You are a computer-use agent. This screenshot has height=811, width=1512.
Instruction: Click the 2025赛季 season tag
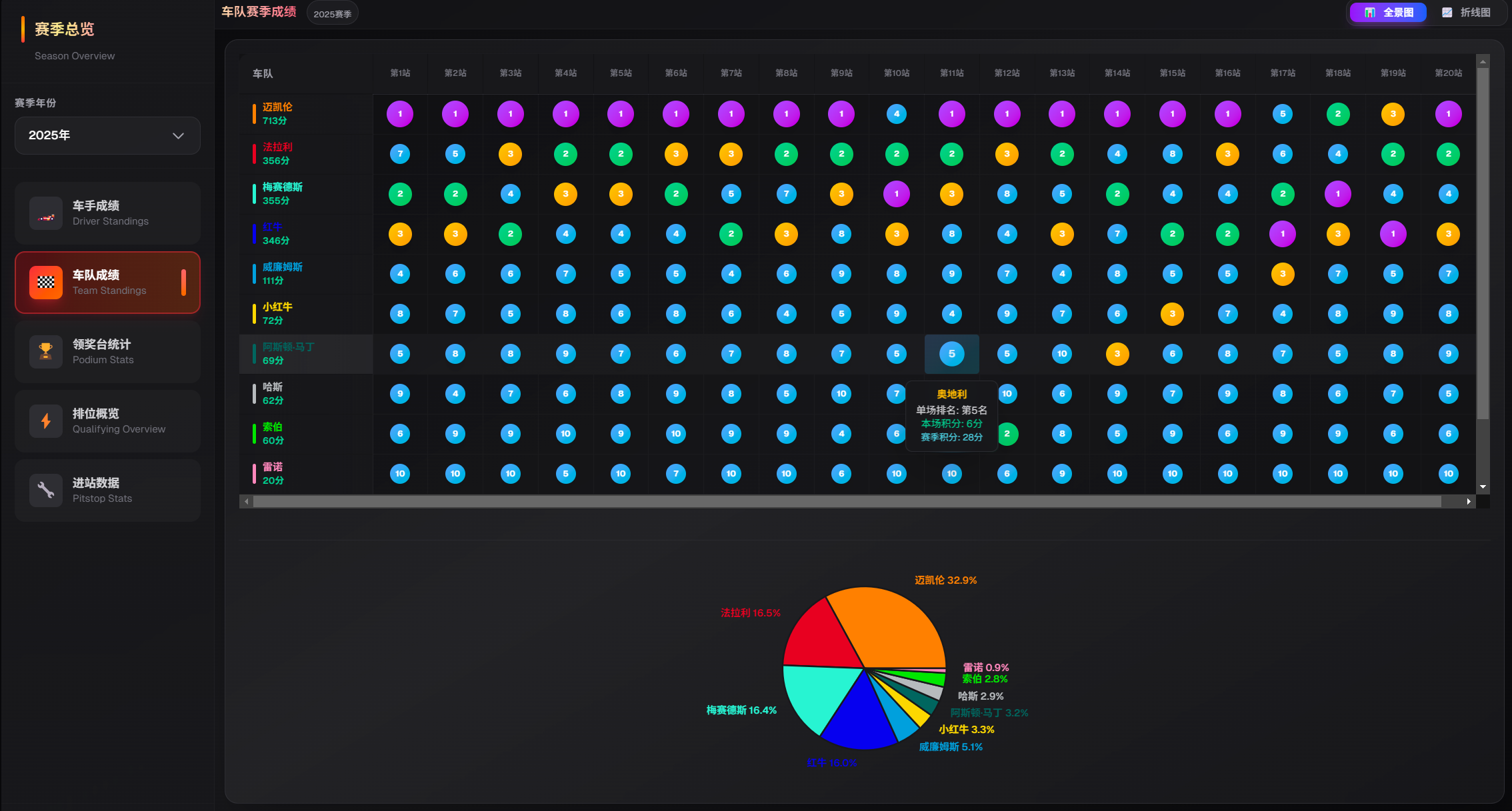click(x=332, y=14)
